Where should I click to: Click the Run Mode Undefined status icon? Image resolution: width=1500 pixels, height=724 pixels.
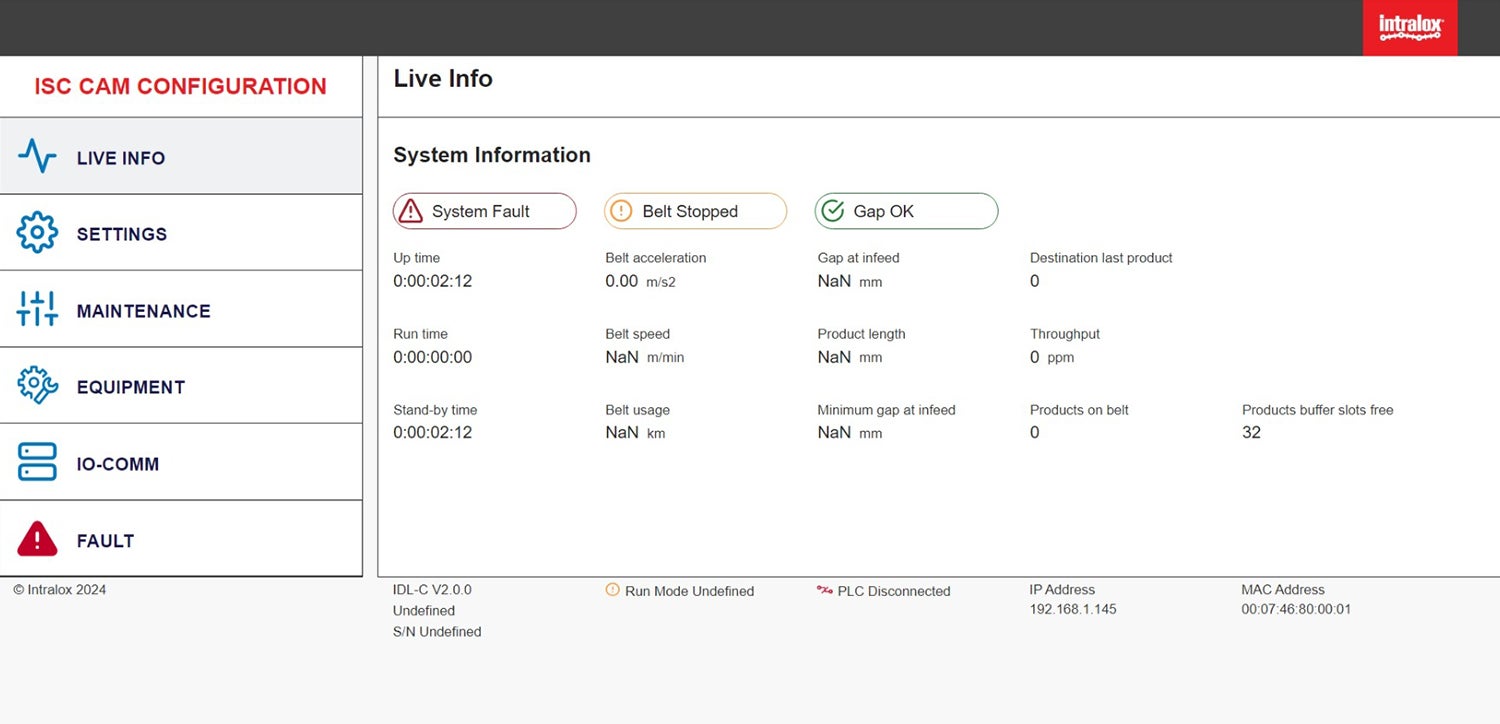point(613,591)
